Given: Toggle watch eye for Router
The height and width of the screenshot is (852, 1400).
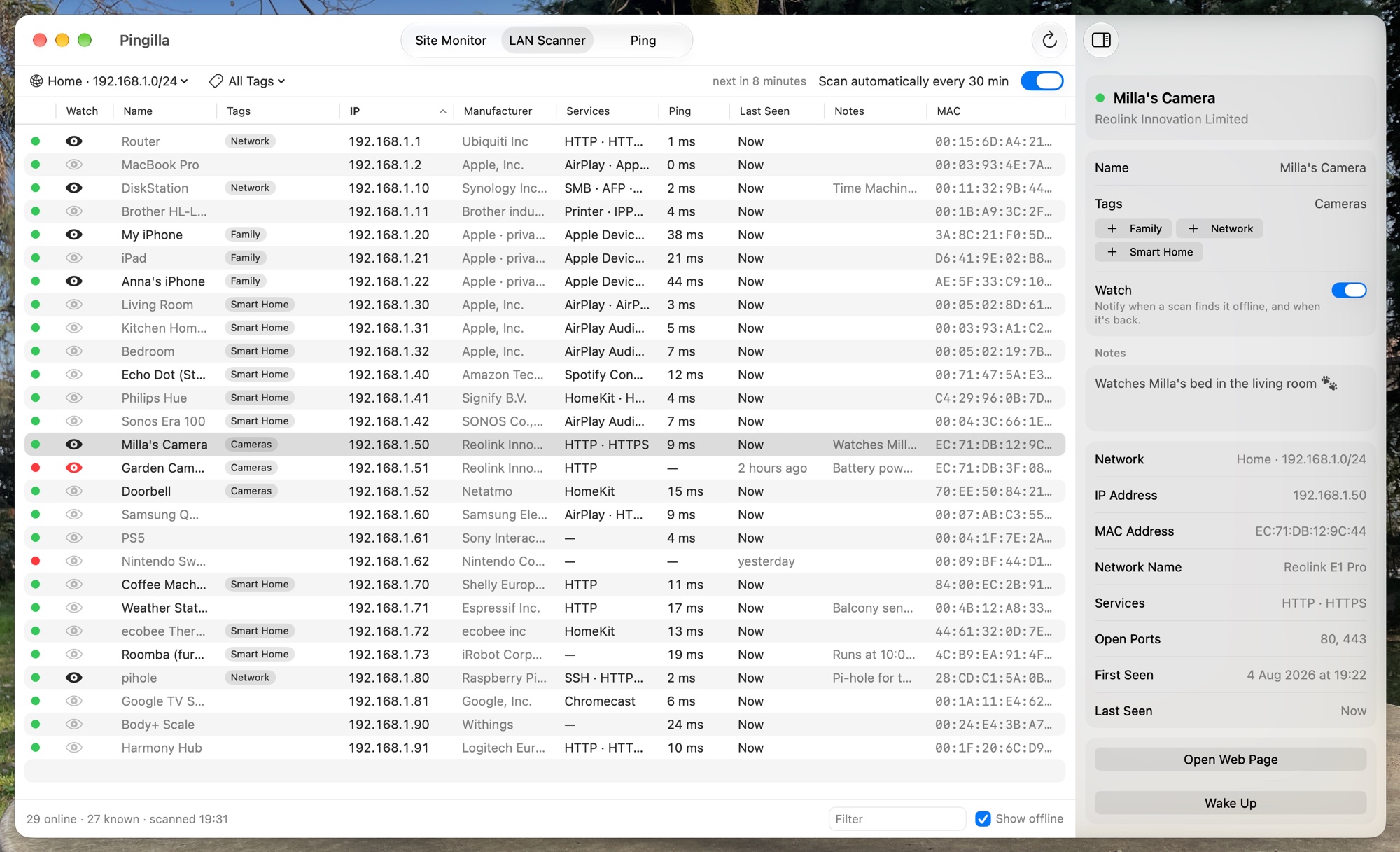Looking at the screenshot, I should (73, 141).
